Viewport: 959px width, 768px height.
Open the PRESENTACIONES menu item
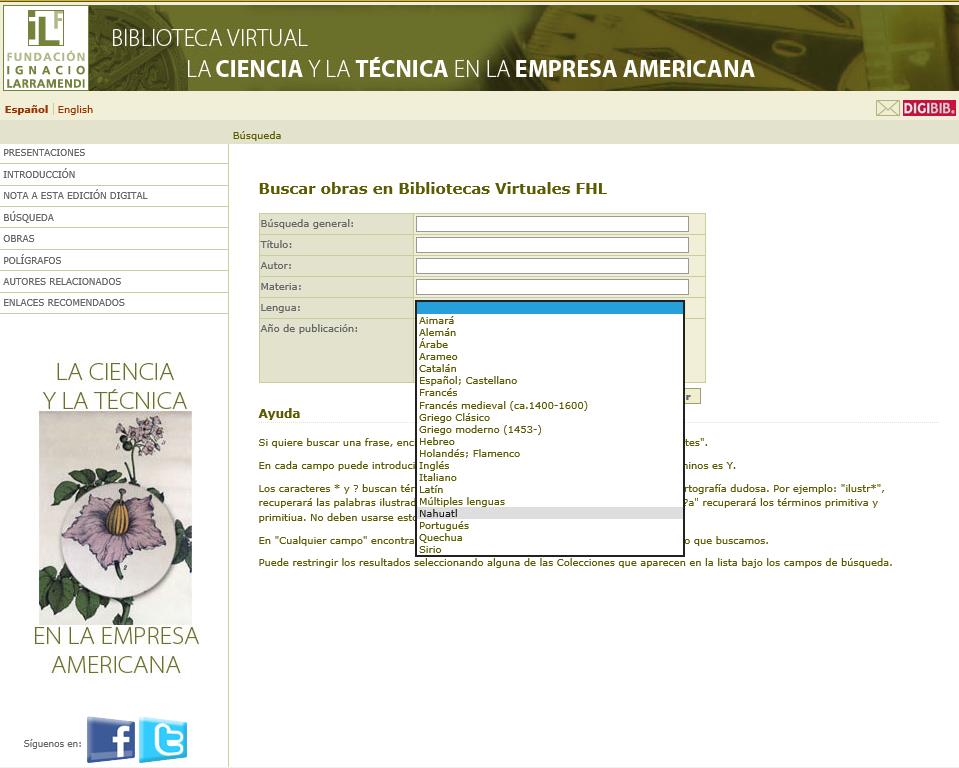point(45,153)
